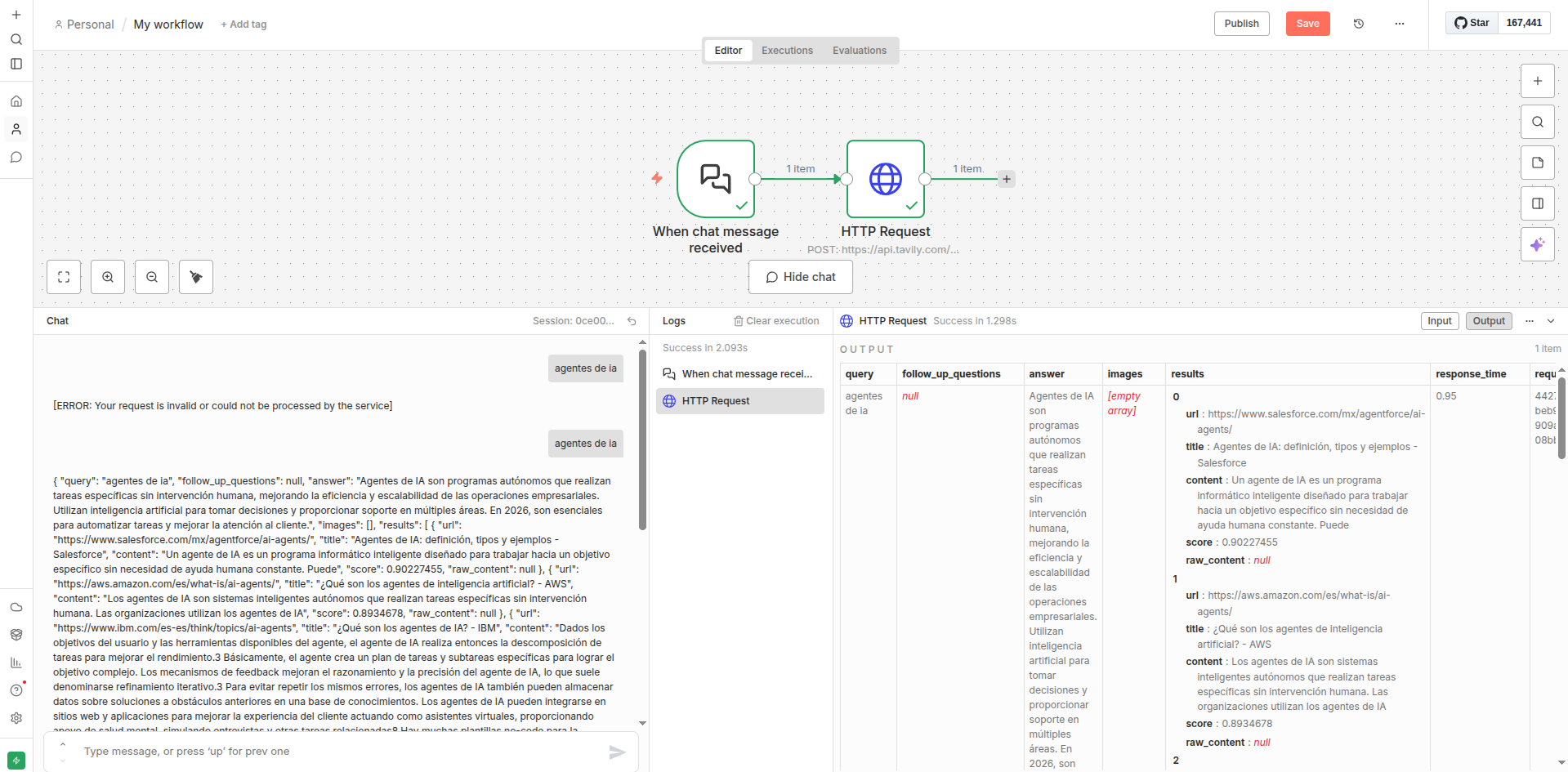Open the search icon in left sidebar
1568x772 pixels.
tap(16, 39)
